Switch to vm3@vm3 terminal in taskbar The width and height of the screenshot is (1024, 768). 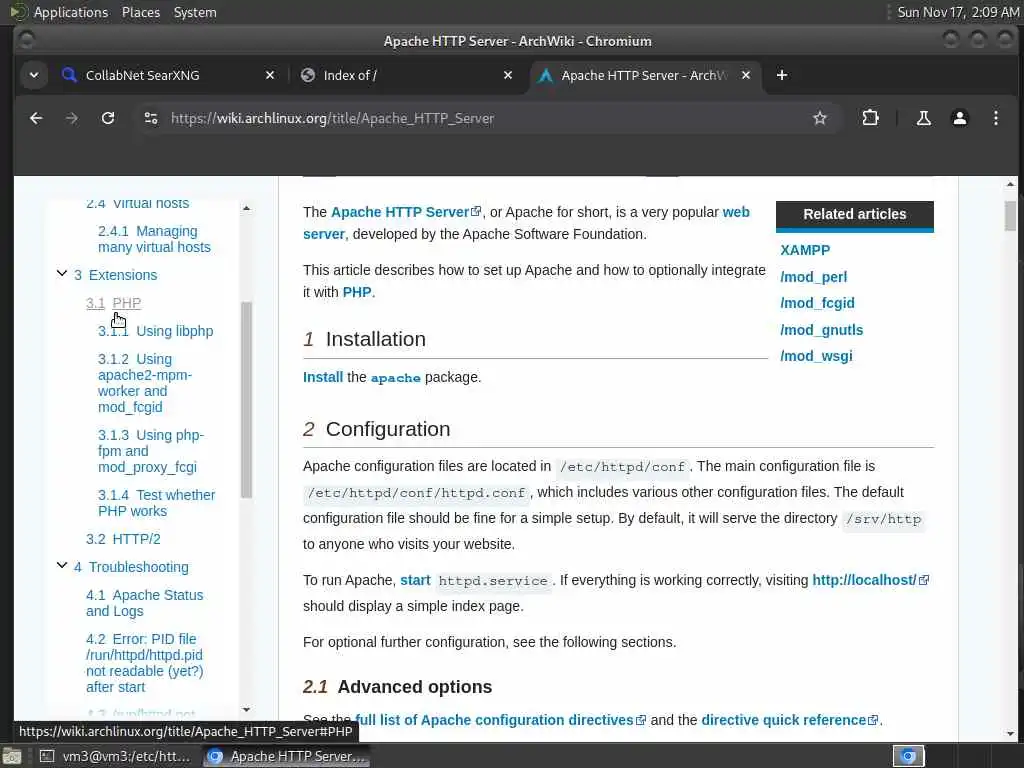tap(115, 756)
